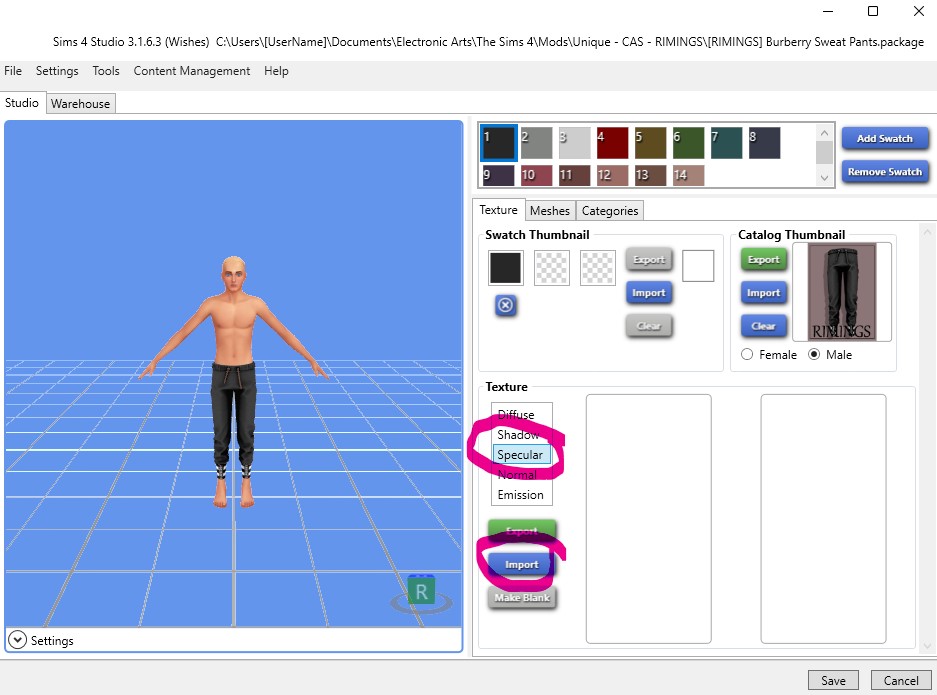Open the Categories tab
Screen dimensions: 937x695
tap(610, 210)
